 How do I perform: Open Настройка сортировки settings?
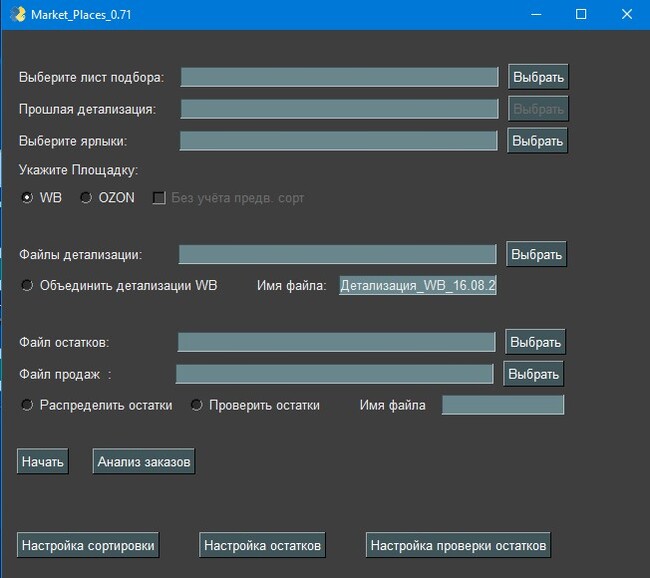pos(88,546)
